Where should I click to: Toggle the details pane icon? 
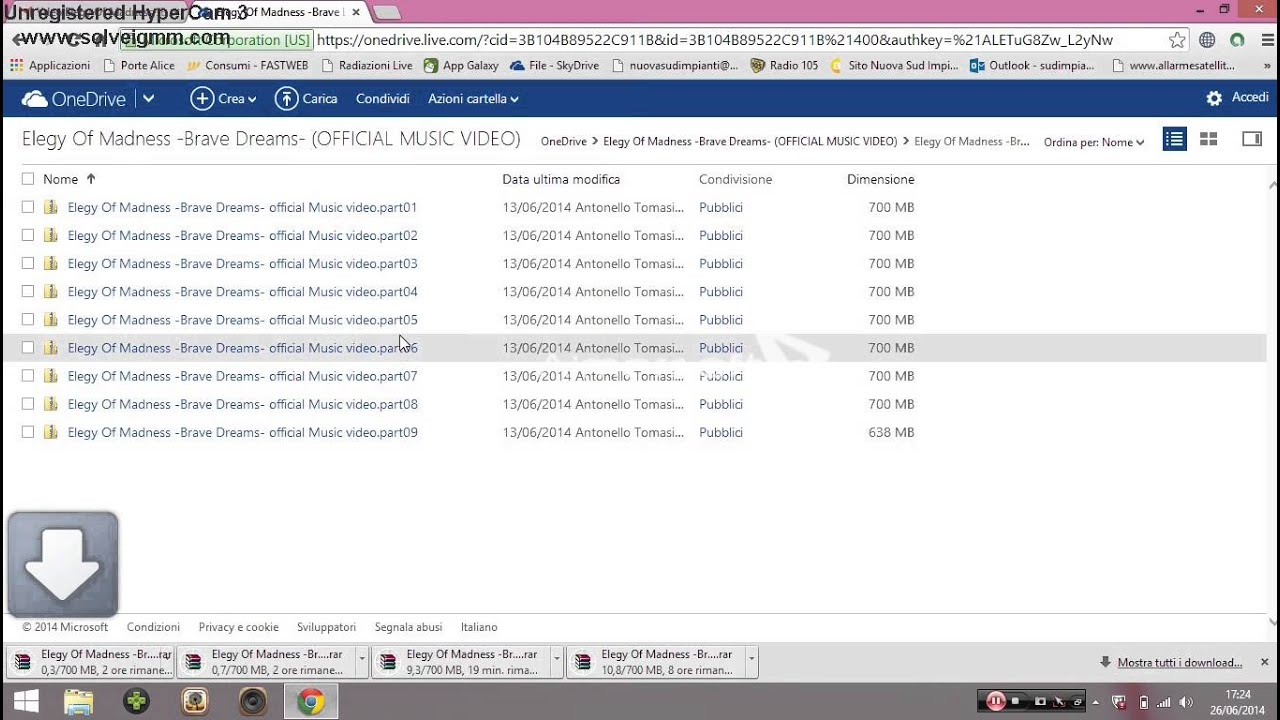(x=1252, y=139)
